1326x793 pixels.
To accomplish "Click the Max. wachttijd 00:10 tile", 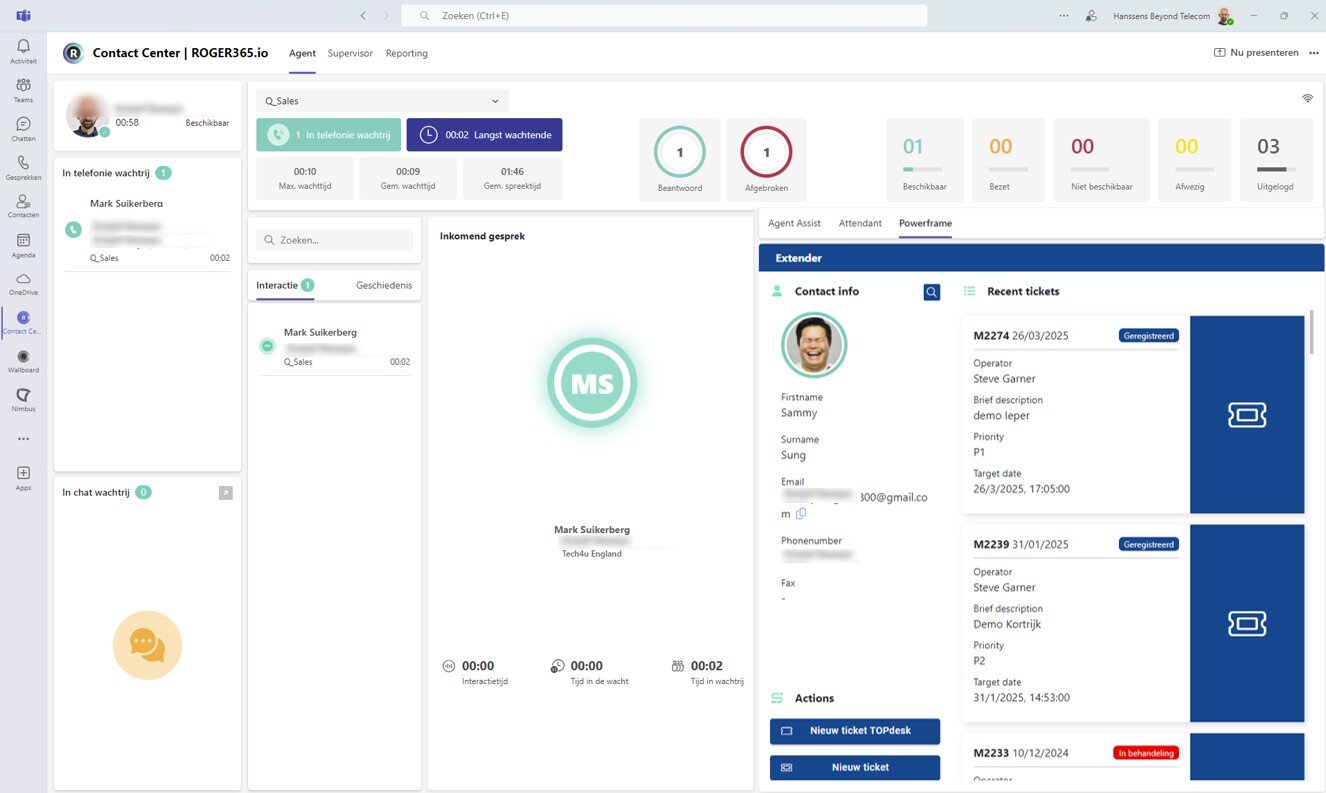I will pos(305,178).
